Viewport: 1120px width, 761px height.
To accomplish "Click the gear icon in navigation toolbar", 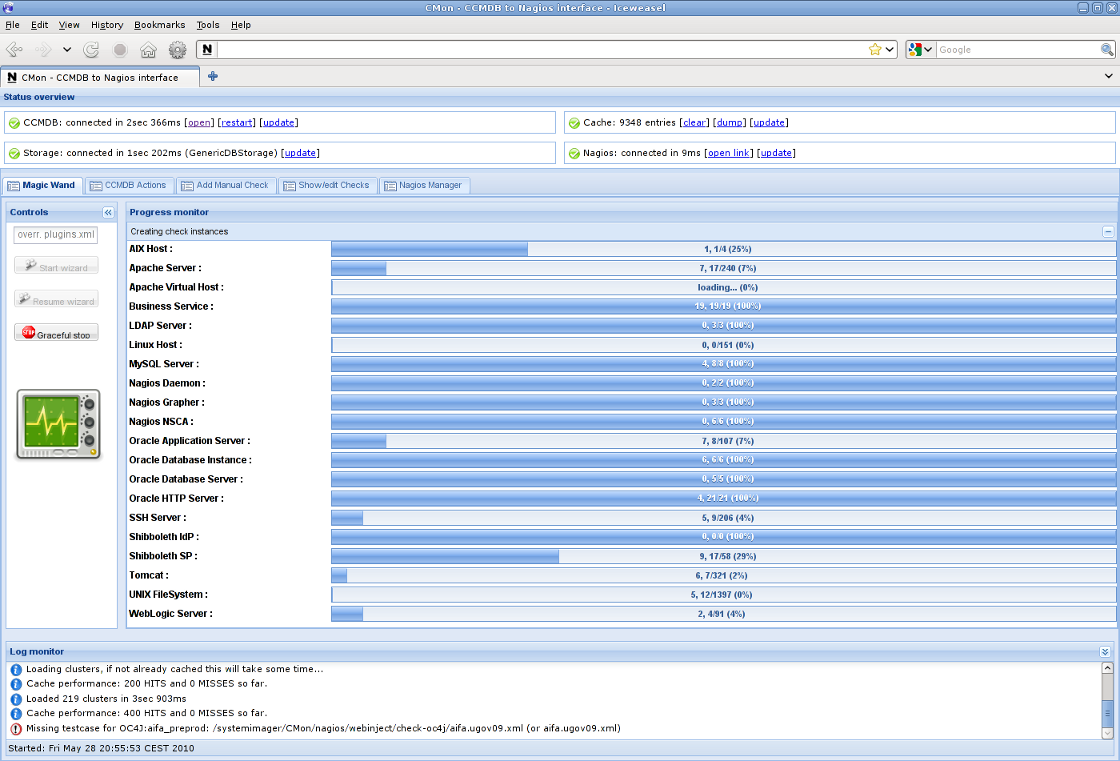I will tap(177, 49).
